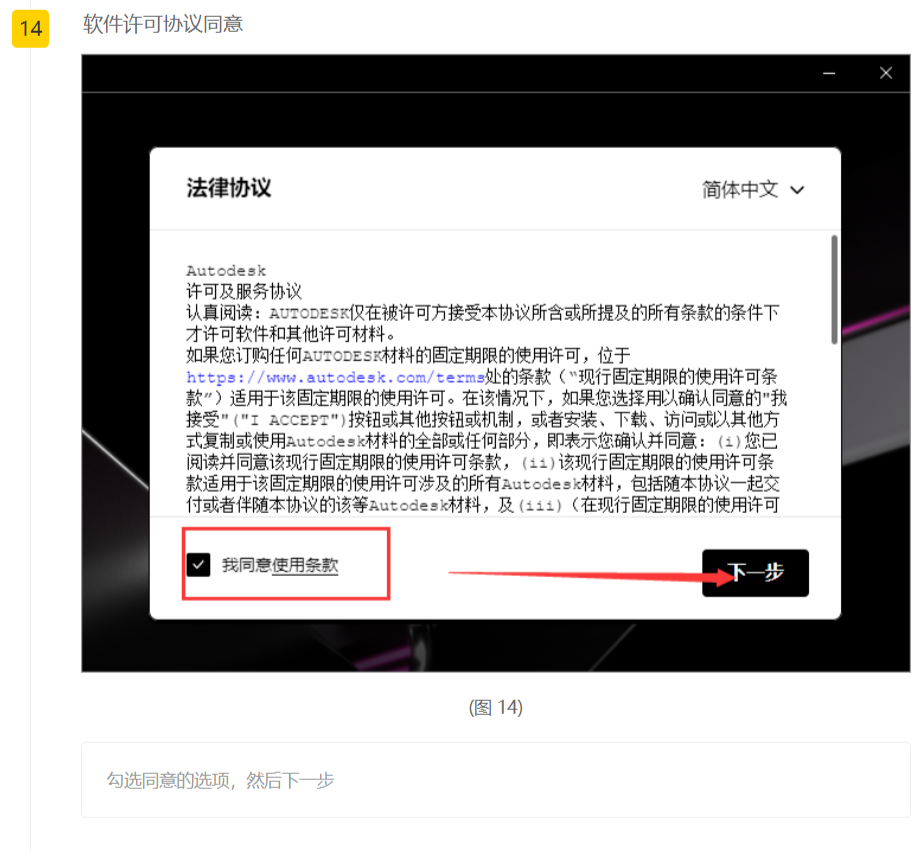
Task: Click the agreement text scrollbar thumb
Action: (x=834, y=290)
